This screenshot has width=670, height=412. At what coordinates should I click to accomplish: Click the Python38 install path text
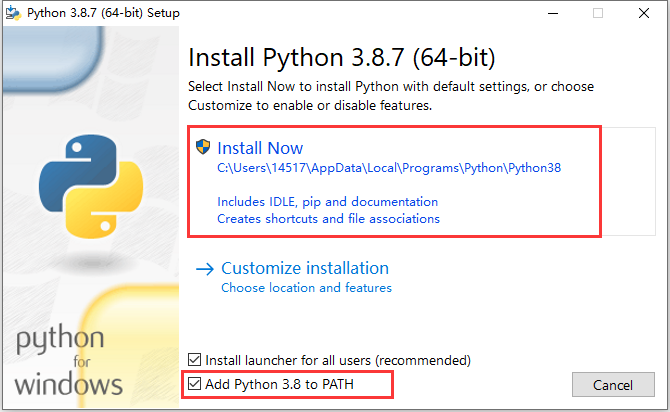click(x=389, y=168)
